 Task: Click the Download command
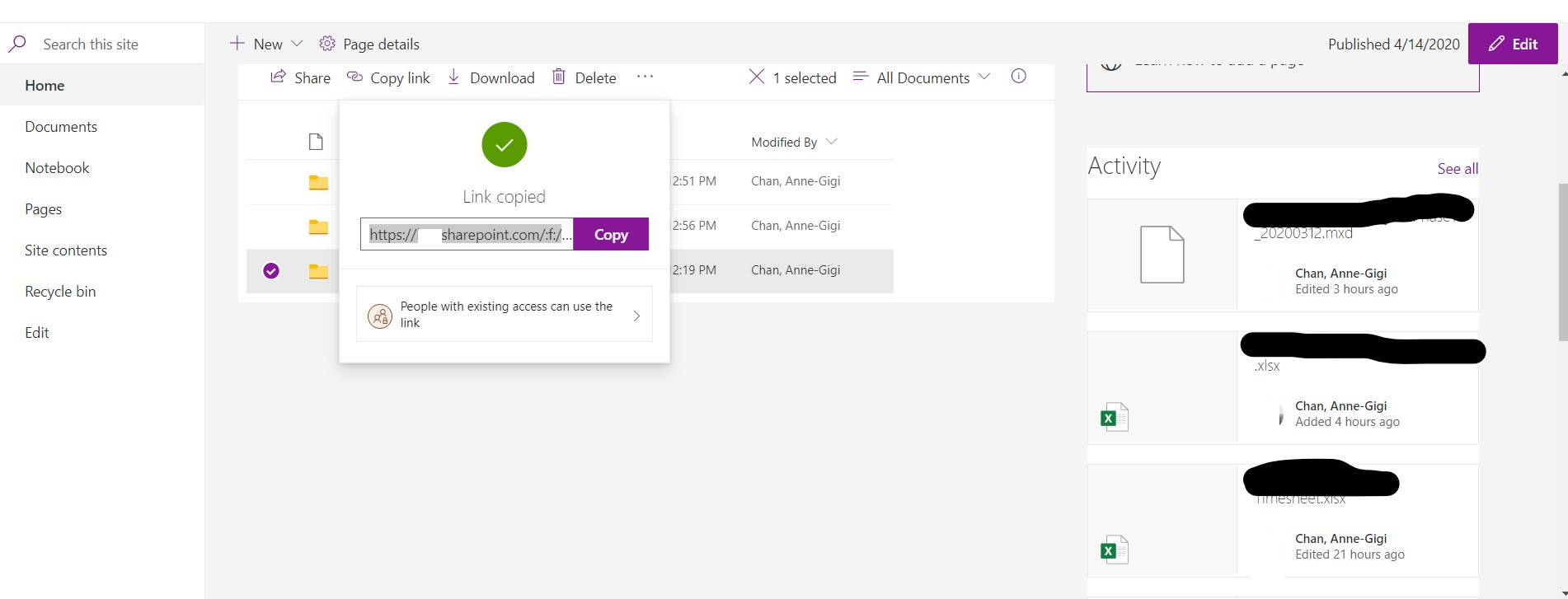click(491, 77)
